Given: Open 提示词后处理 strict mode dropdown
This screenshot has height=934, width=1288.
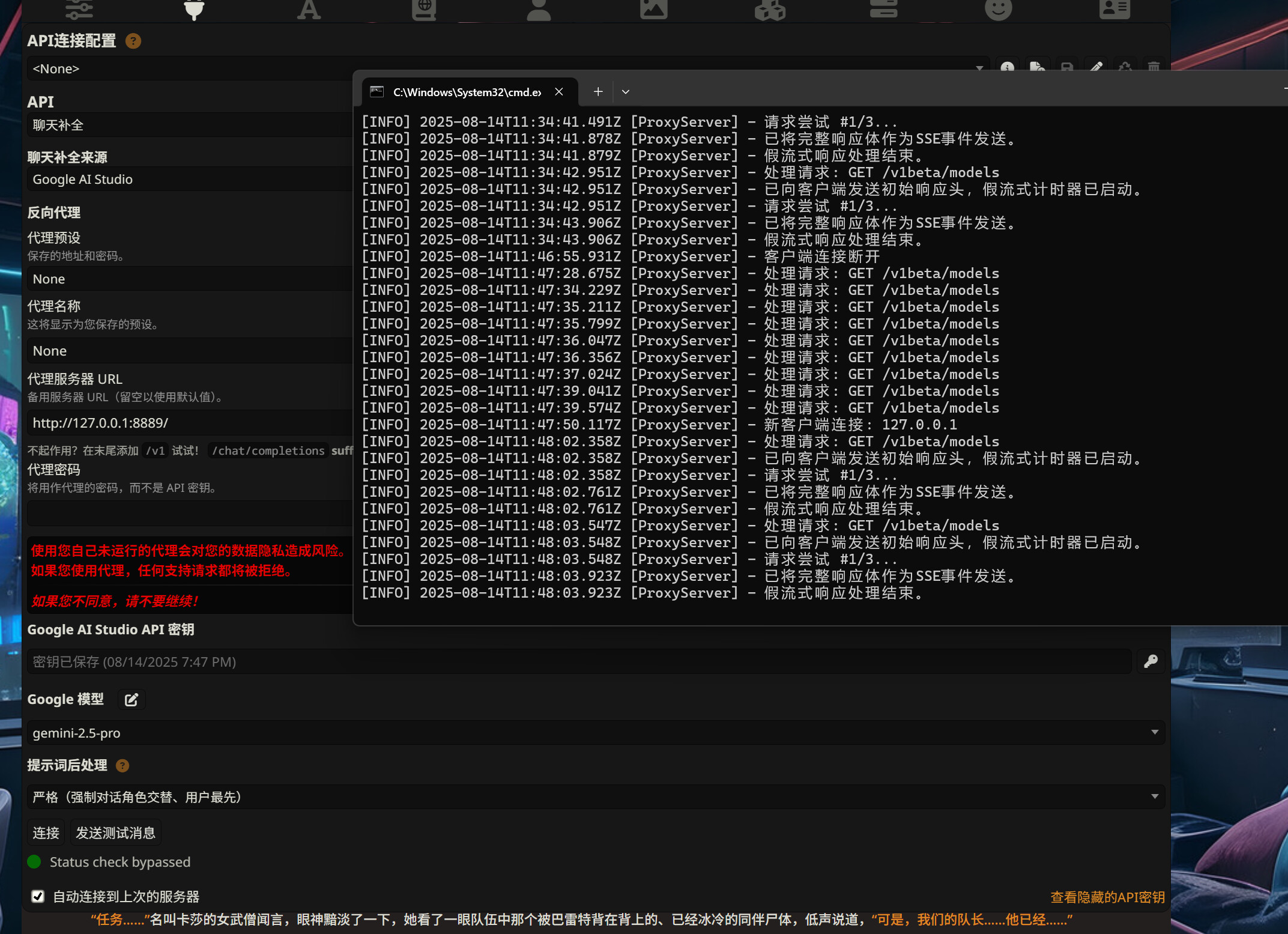Looking at the screenshot, I should coord(594,797).
